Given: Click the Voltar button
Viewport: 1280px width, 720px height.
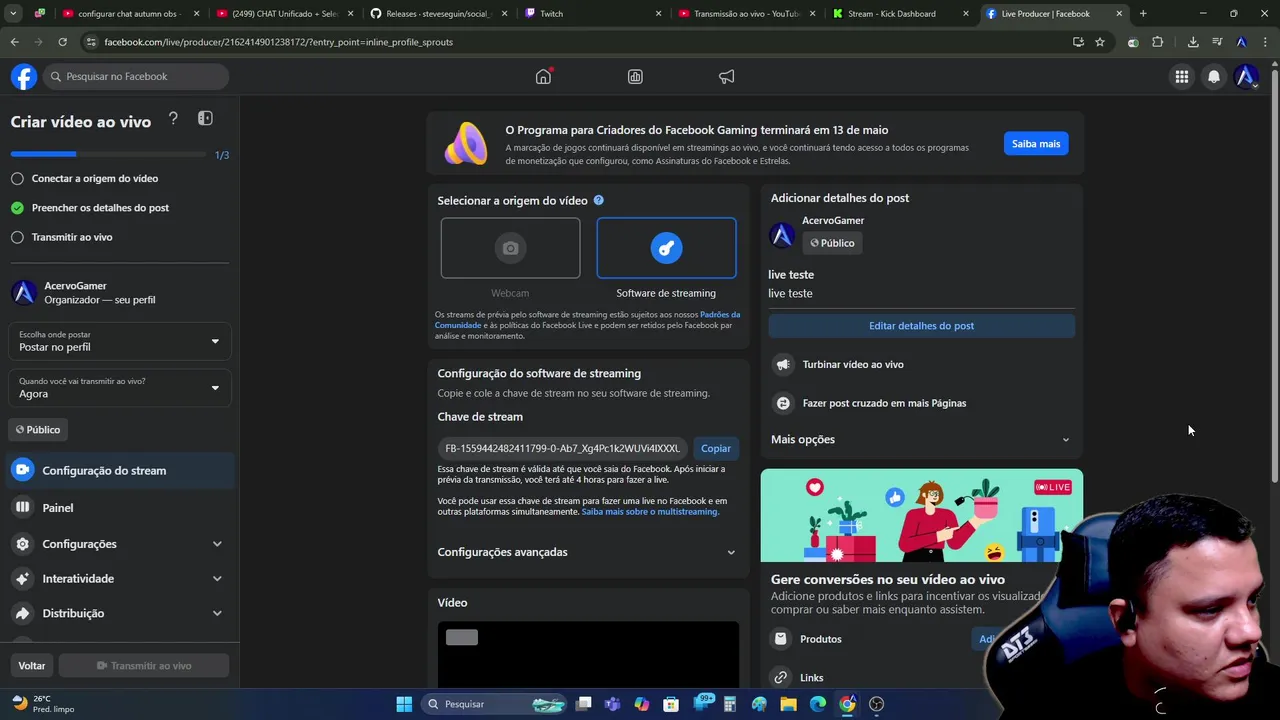Looking at the screenshot, I should (x=32, y=666).
